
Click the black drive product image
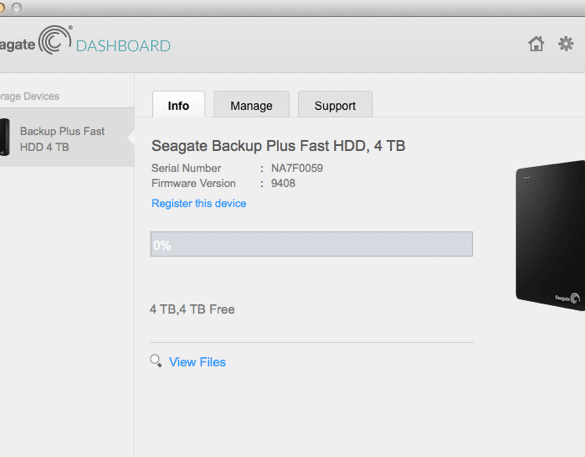pos(550,236)
